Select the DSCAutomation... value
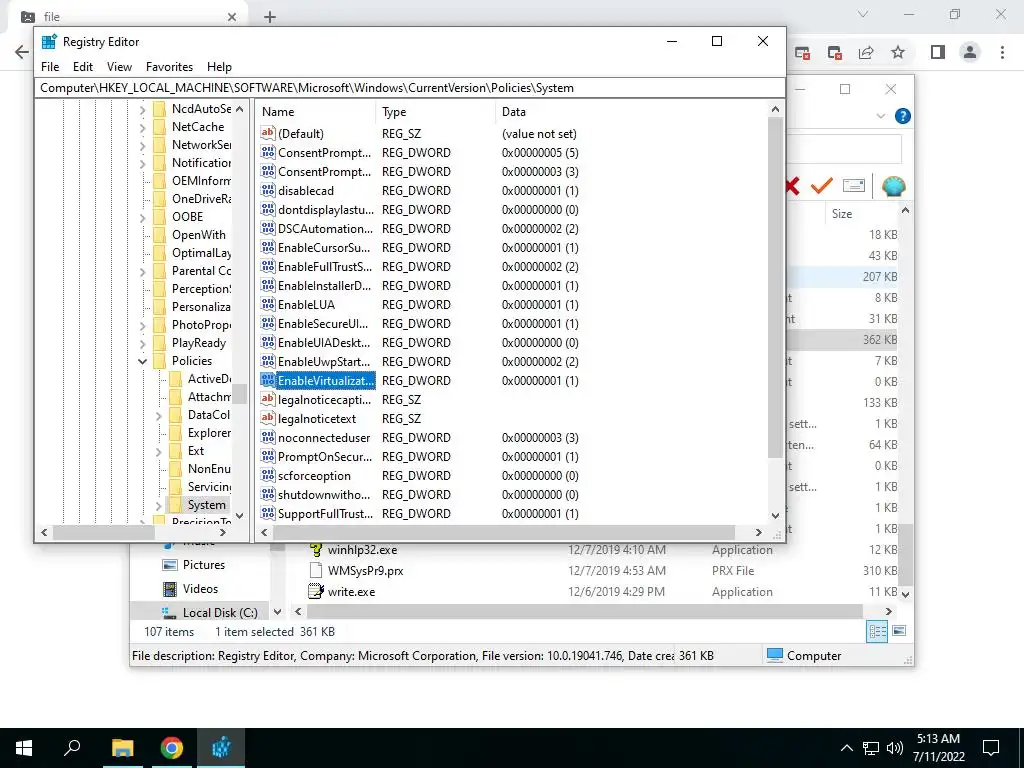Viewport: 1024px width, 768px height. coord(325,229)
